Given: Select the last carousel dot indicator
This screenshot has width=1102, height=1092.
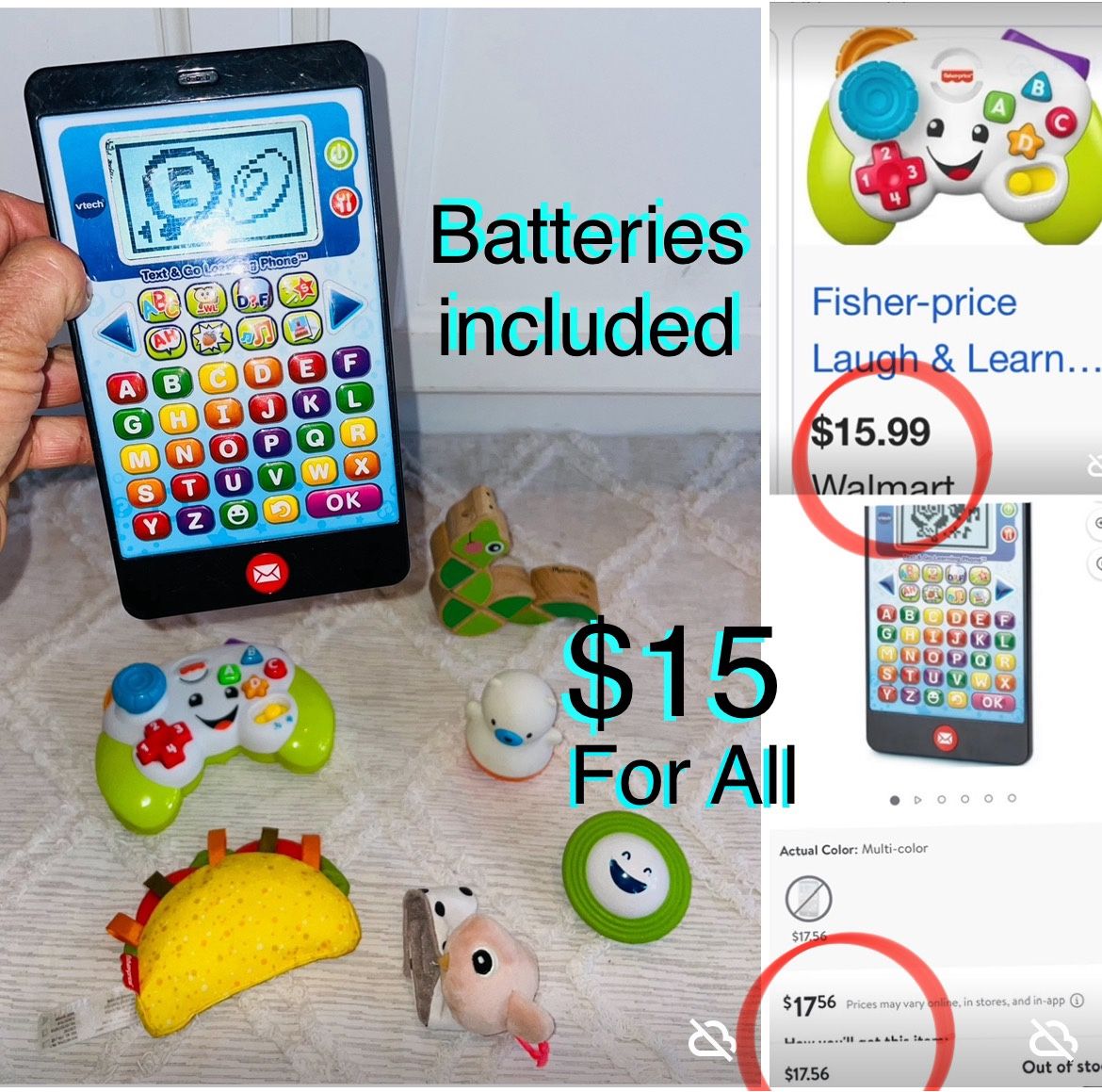Looking at the screenshot, I should [x=1012, y=798].
